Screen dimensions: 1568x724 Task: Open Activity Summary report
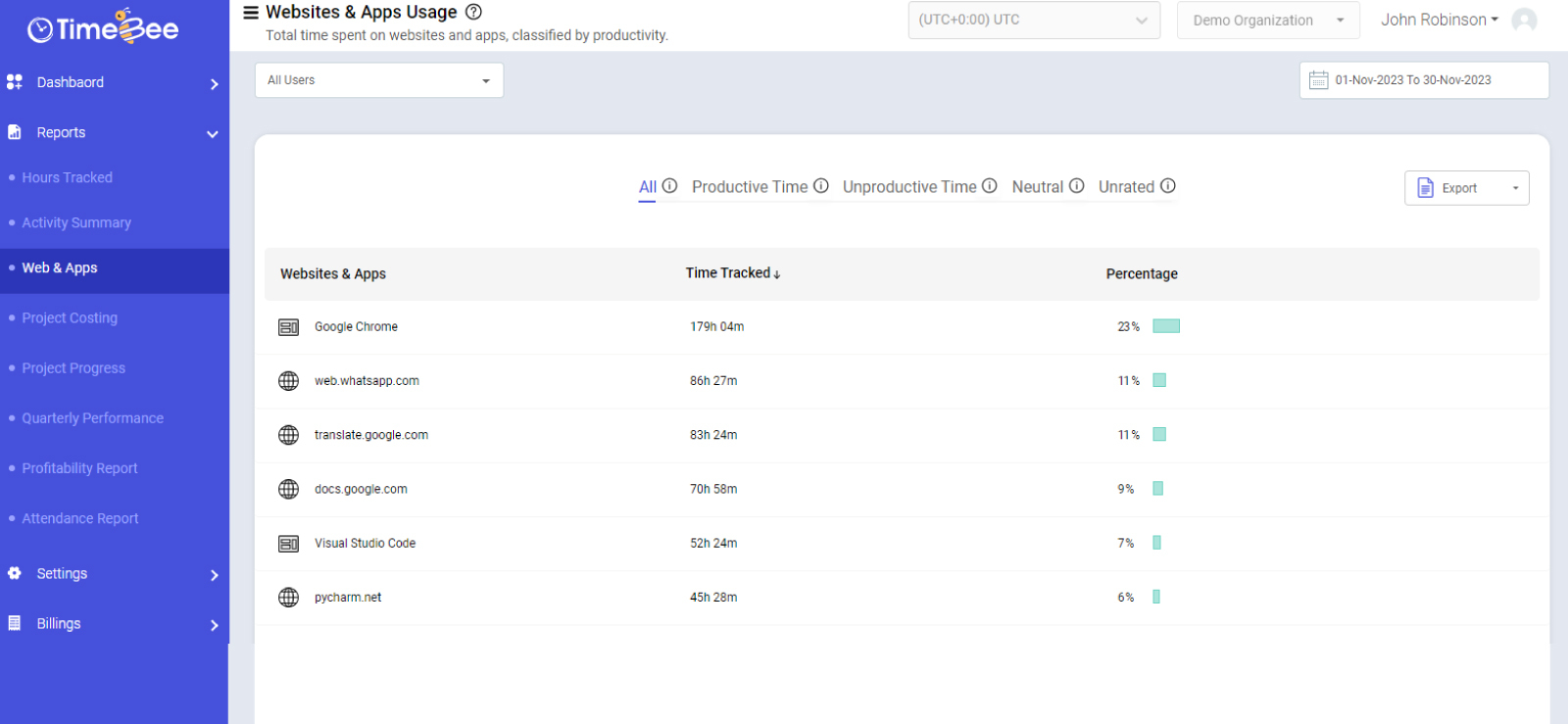coord(76,222)
